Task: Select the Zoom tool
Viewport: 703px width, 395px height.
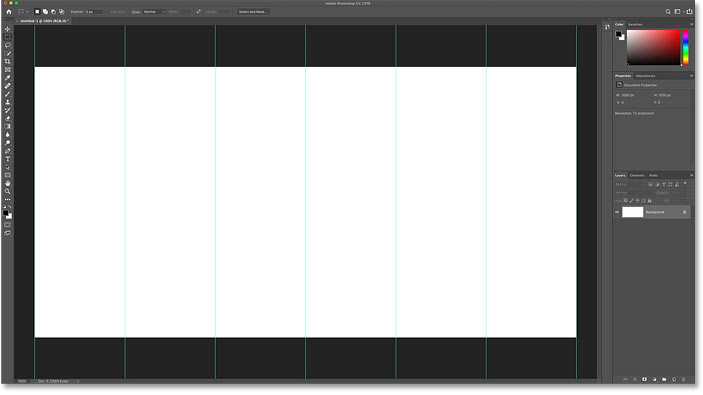Action: [8, 191]
